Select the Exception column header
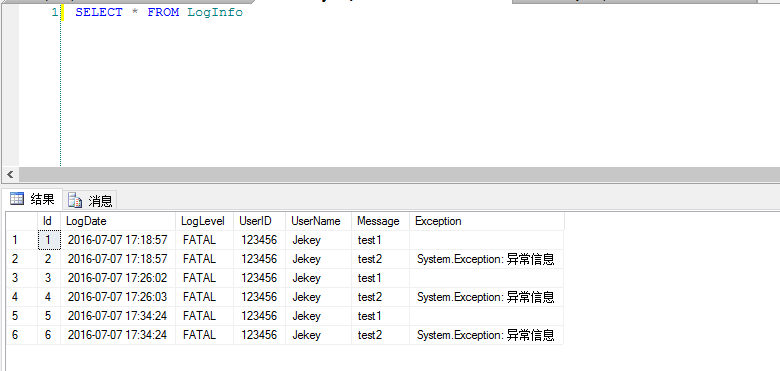780x371 pixels. (x=487, y=221)
